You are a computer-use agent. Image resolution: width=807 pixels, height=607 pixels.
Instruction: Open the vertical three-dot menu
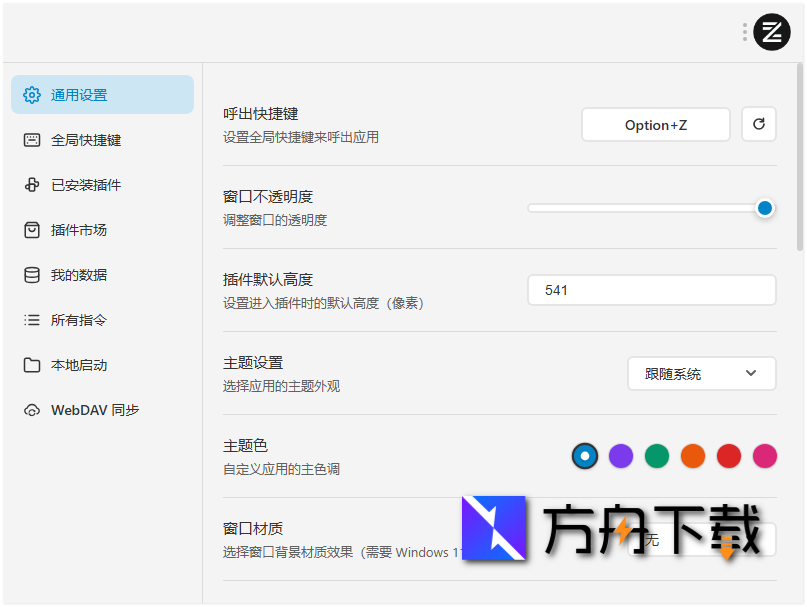coord(744,31)
